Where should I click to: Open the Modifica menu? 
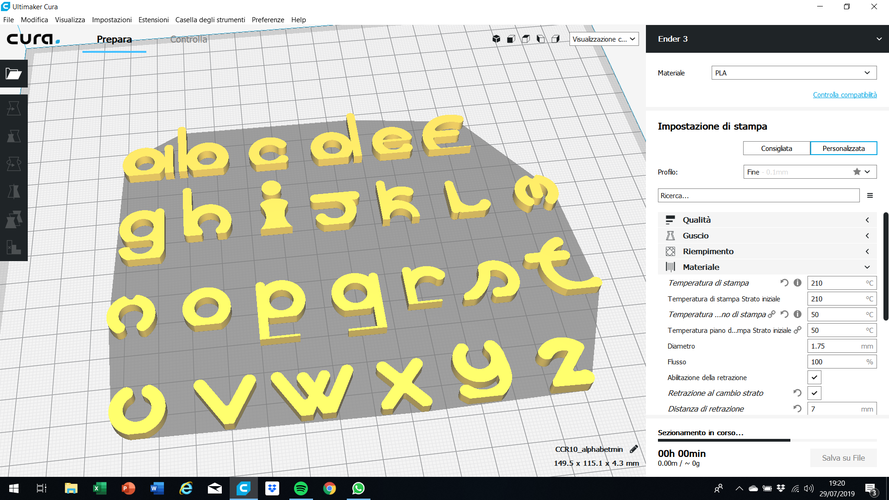(34, 19)
